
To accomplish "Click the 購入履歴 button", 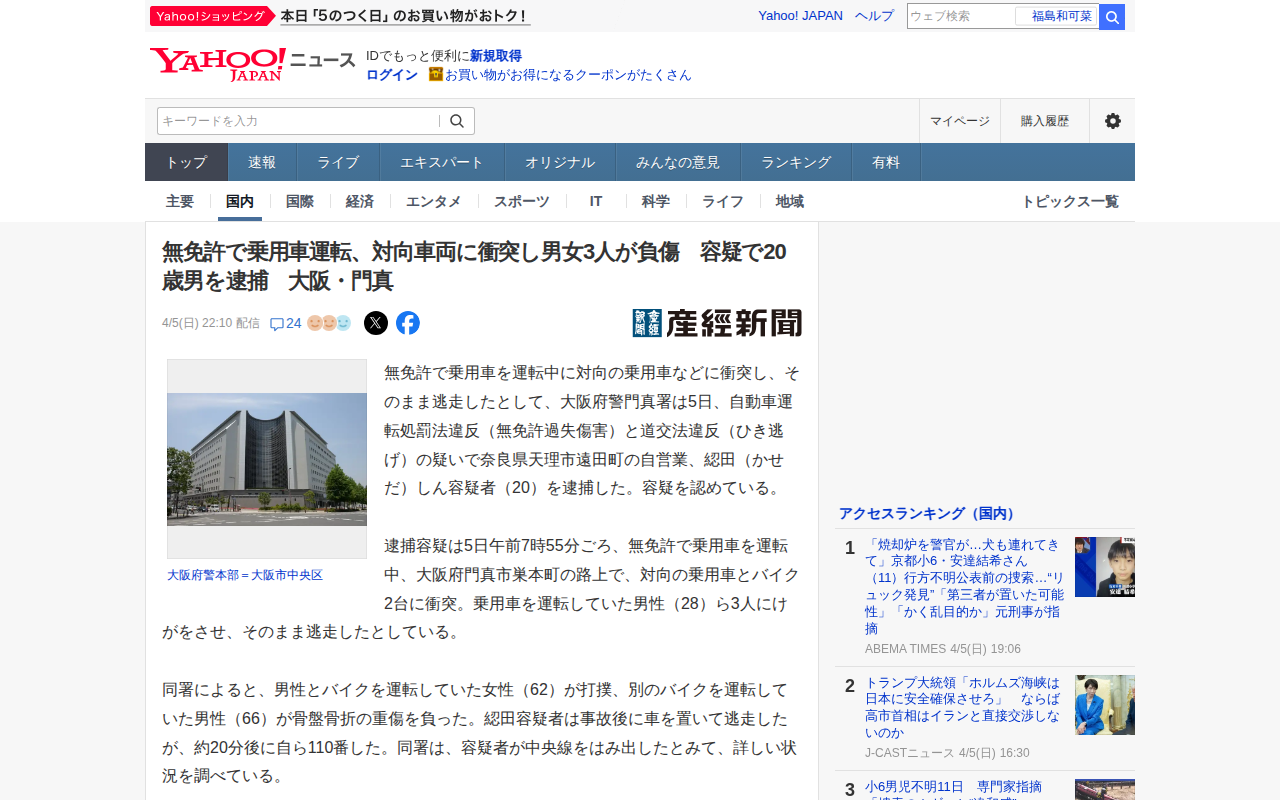I will [x=1045, y=121].
